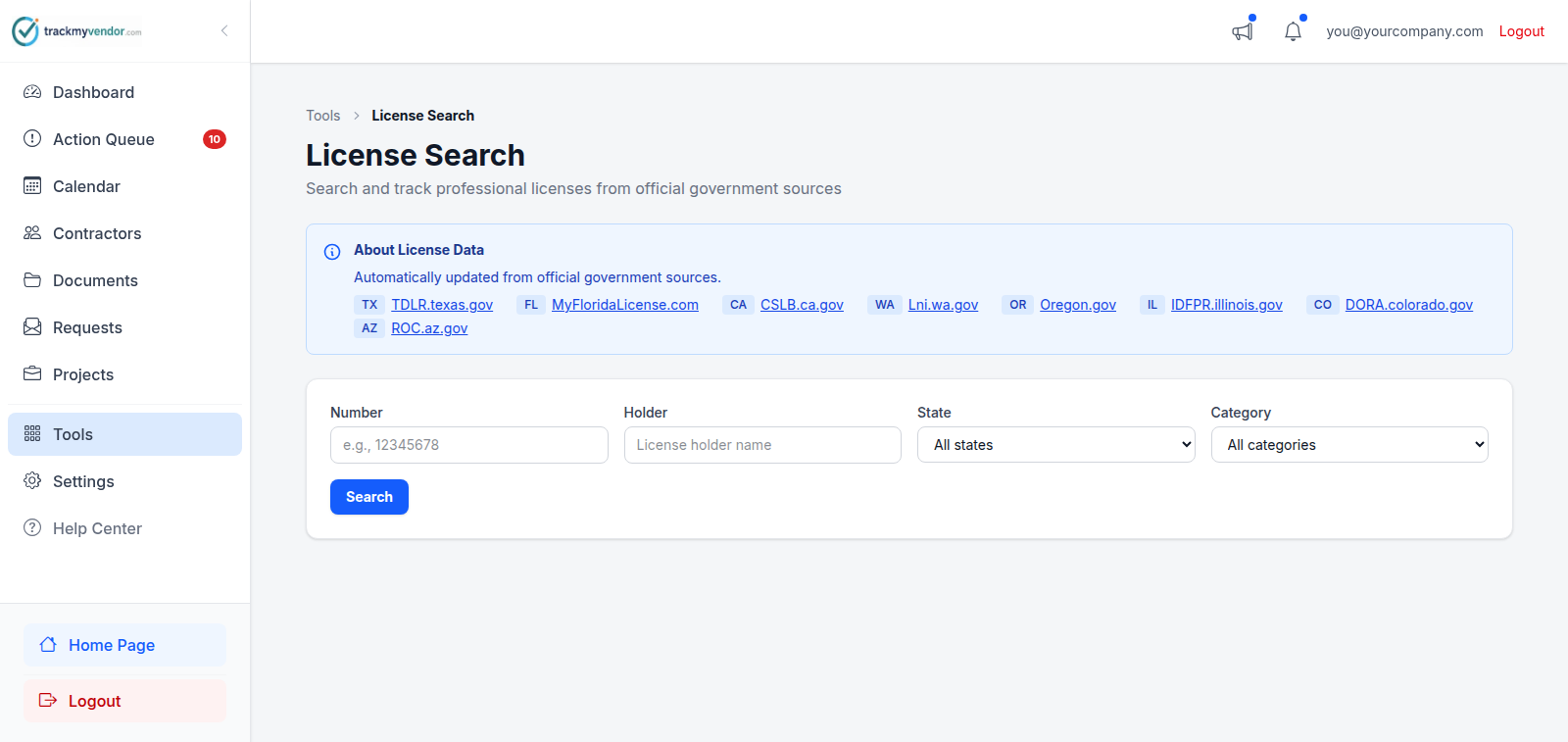
Task: Click the Action Queue alert icon
Action: coord(32,139)
